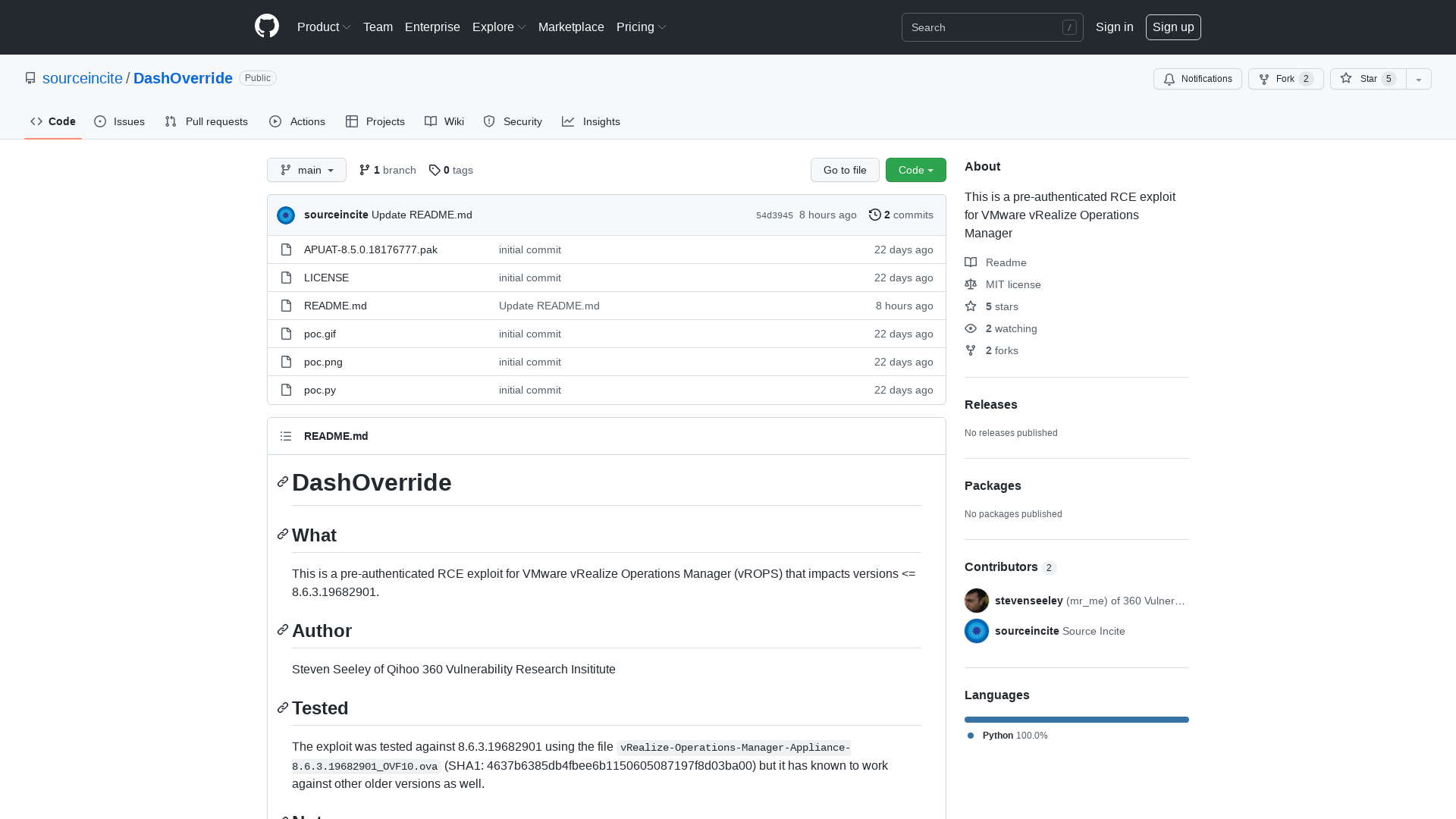Open the Notifications bell

click(1169, 79)
